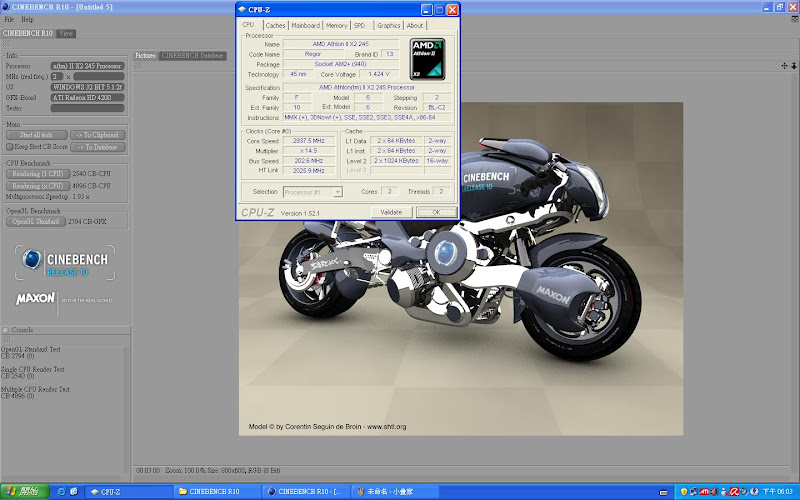Click the To Clipboard button
This screenshot has height=500, width=800.
(97, 135)
